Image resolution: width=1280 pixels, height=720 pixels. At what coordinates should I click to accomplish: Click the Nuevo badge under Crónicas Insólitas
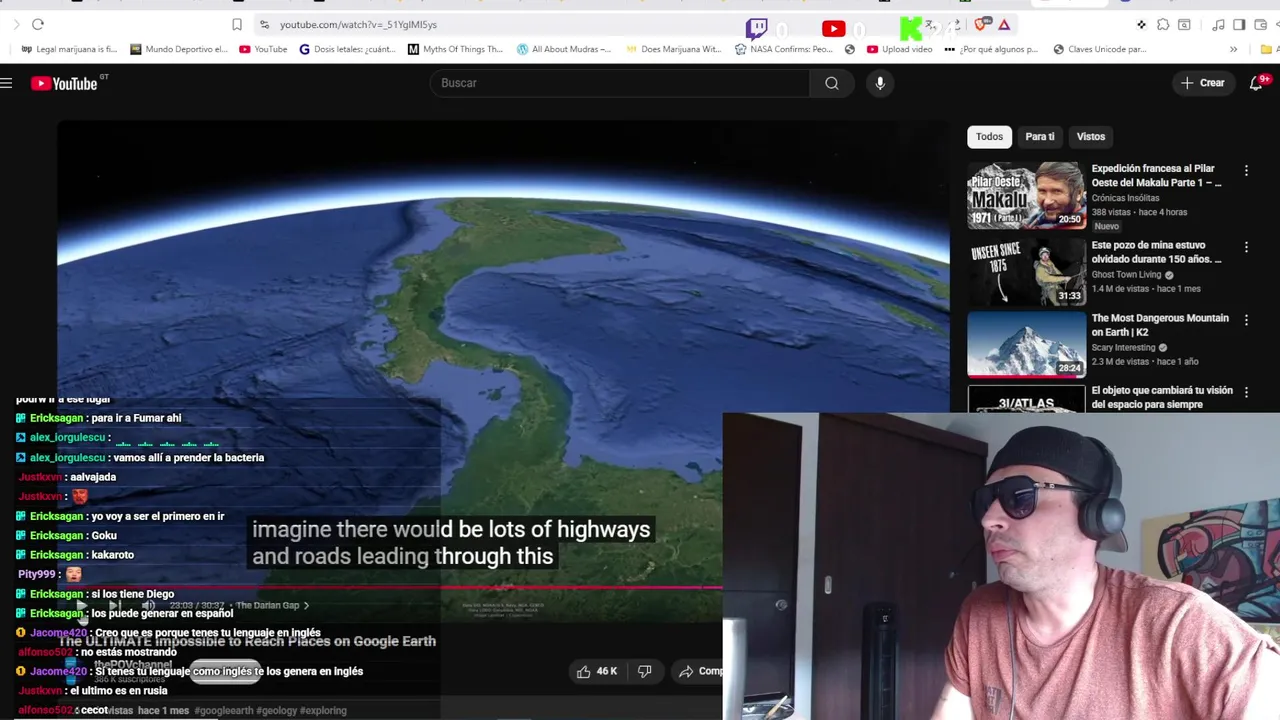pos(1106,226)
